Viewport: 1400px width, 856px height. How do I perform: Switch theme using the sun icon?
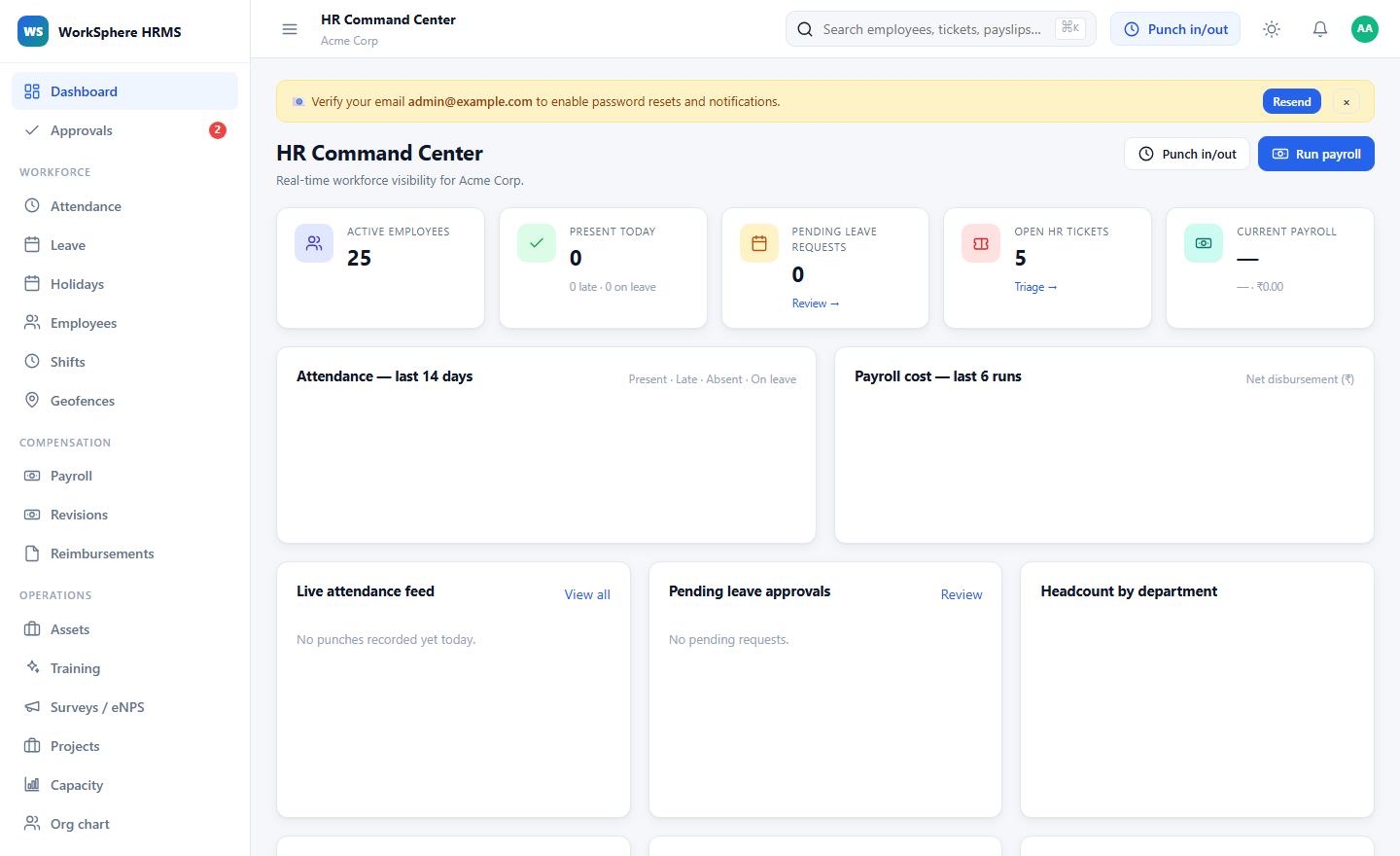click(1272, 29)
